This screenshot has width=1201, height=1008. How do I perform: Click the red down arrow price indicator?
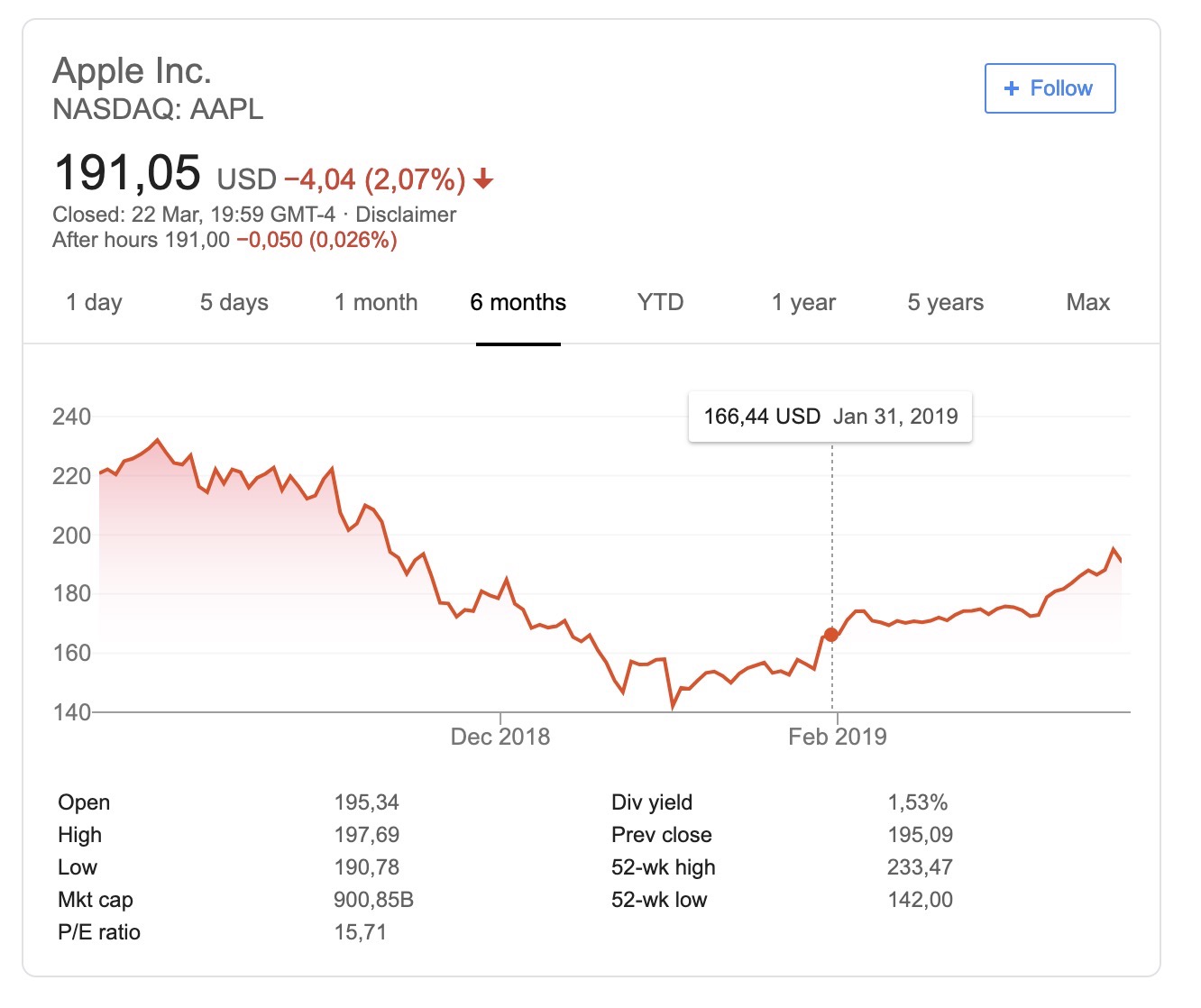pyautogui.click(x=483, y=179)
